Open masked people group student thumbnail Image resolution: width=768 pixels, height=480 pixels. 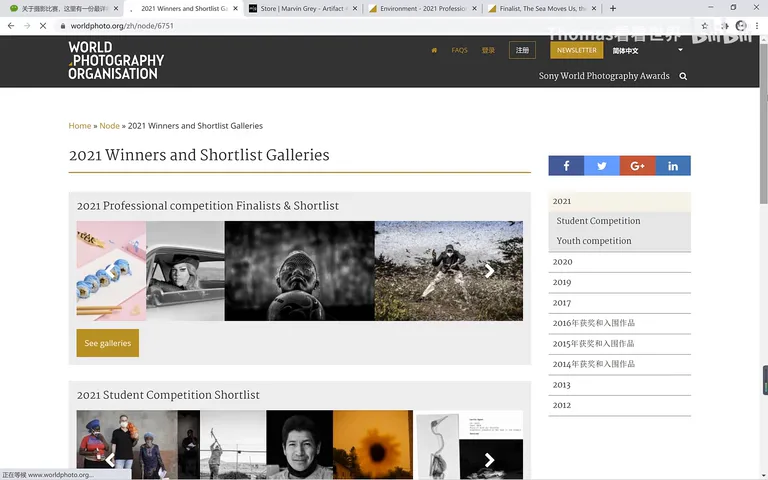tap(127, 445)
